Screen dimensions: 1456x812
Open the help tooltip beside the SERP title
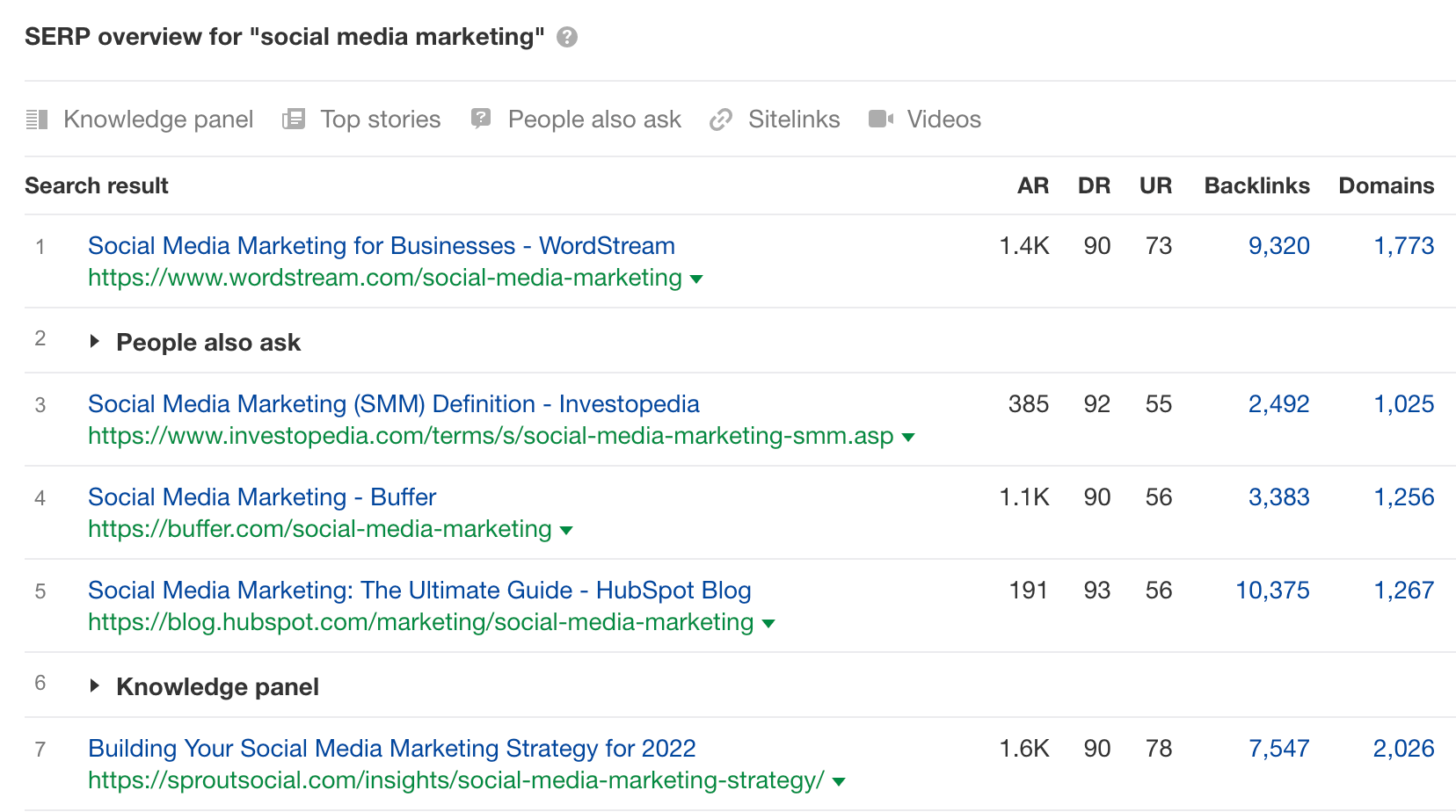coord(567,37)
